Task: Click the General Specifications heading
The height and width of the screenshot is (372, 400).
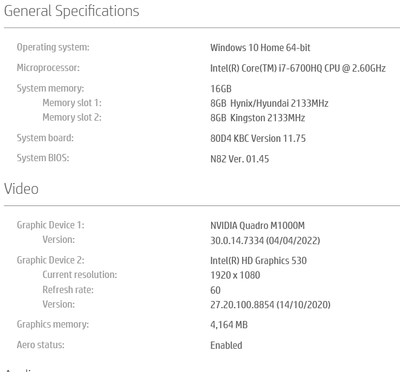Action: click(71, 11)
